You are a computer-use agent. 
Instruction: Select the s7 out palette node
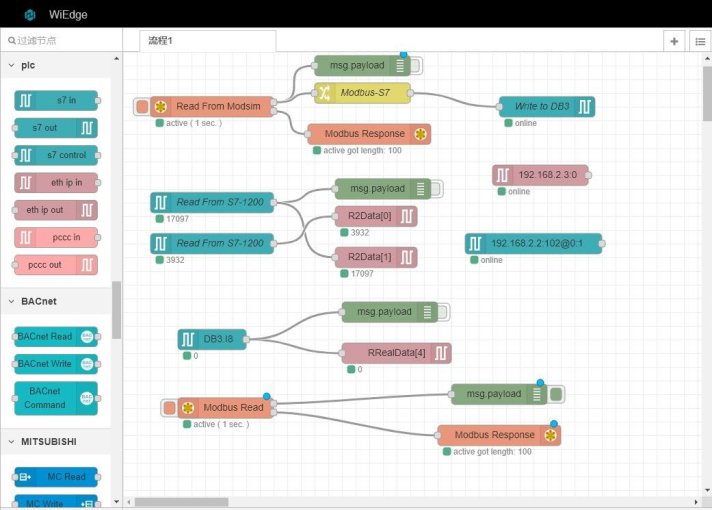pos(56,128)
